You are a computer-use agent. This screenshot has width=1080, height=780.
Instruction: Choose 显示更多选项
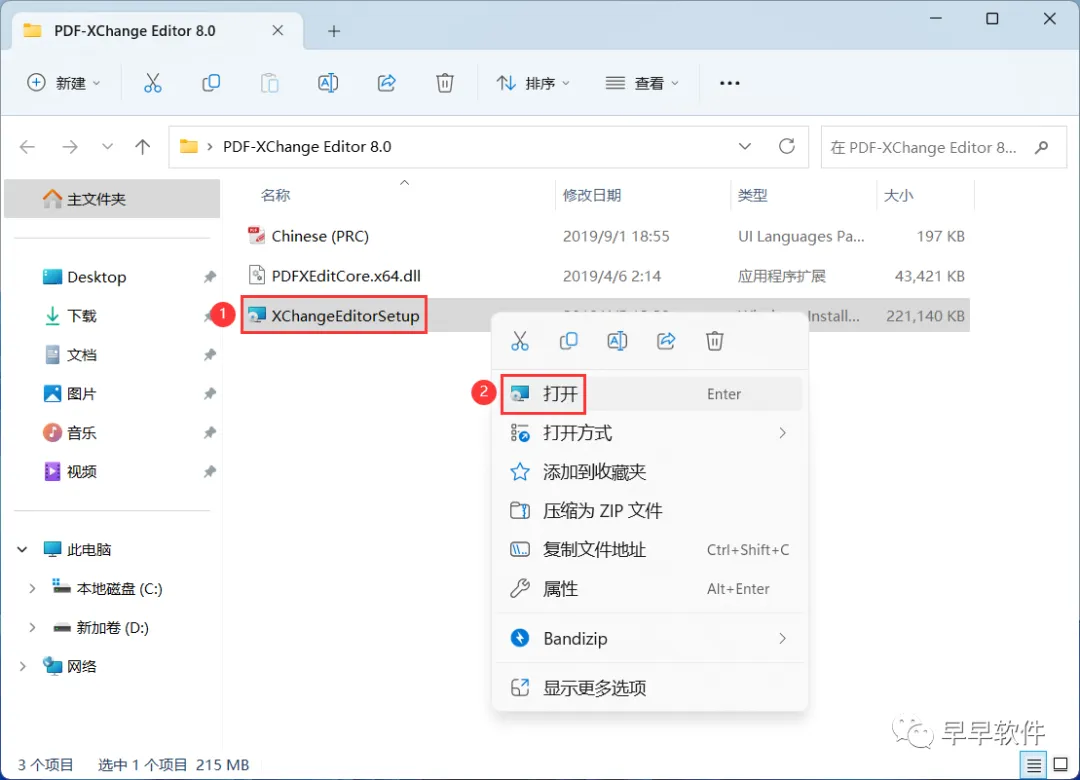650,688
